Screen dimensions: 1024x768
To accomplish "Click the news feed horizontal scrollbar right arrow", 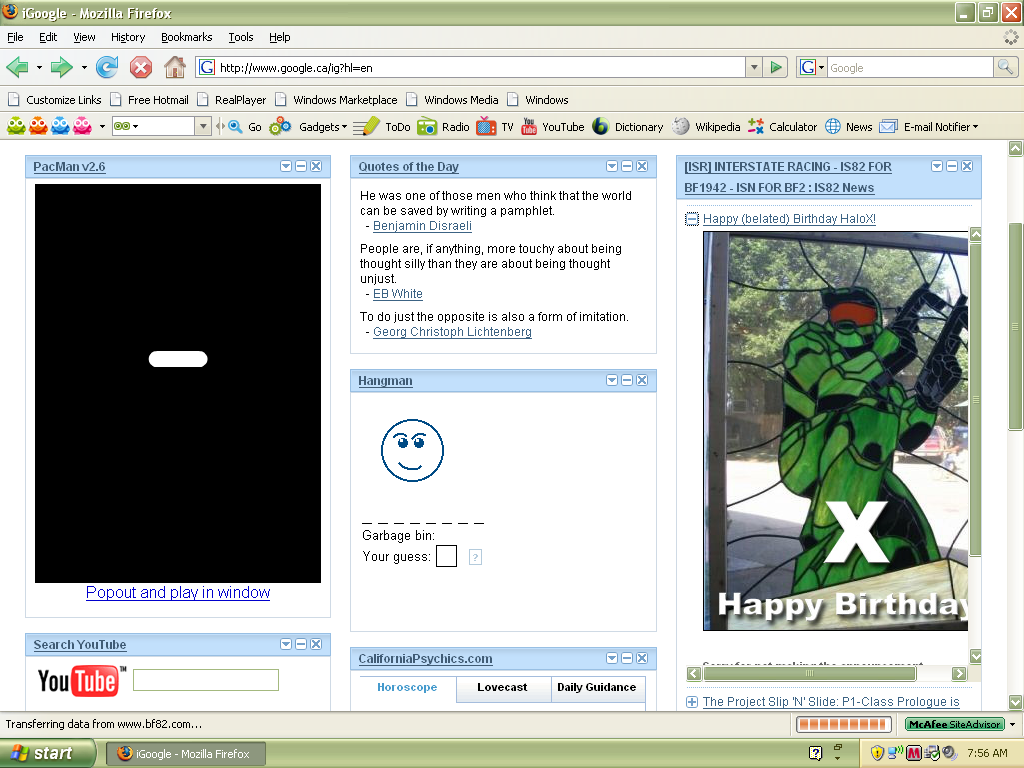I will point(959,673).
